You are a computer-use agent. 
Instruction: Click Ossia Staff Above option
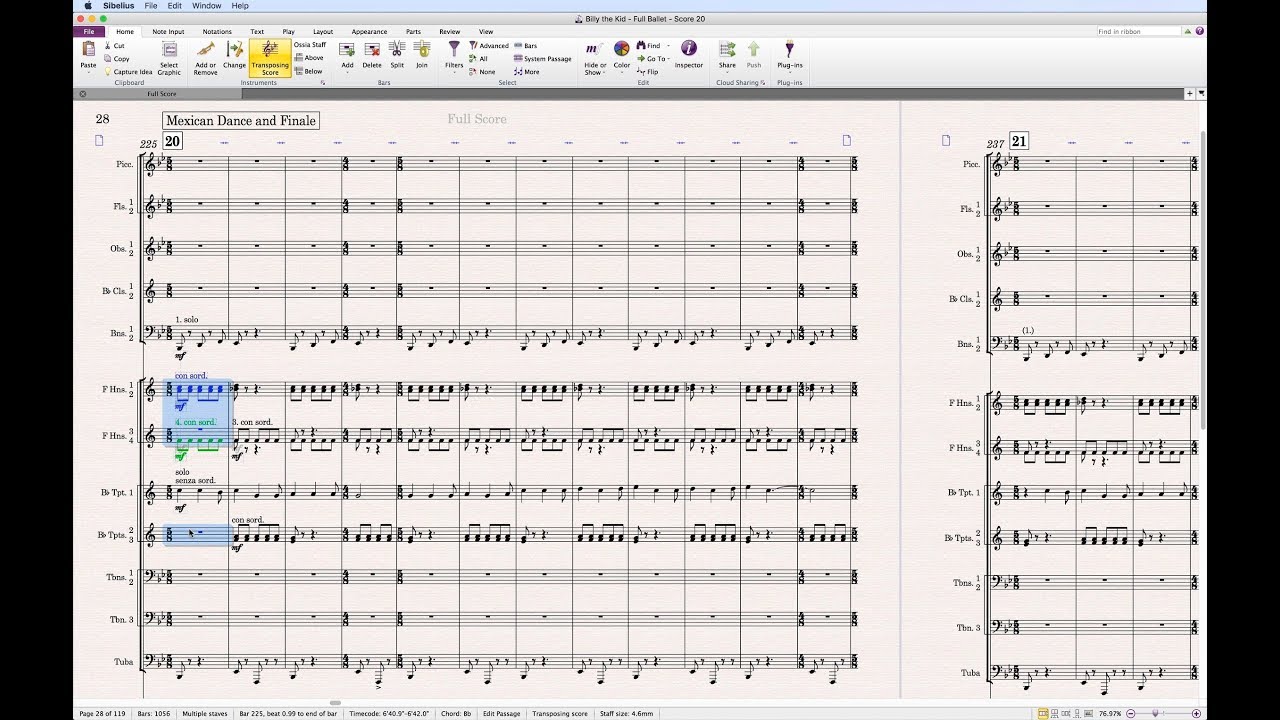point(309,58)
